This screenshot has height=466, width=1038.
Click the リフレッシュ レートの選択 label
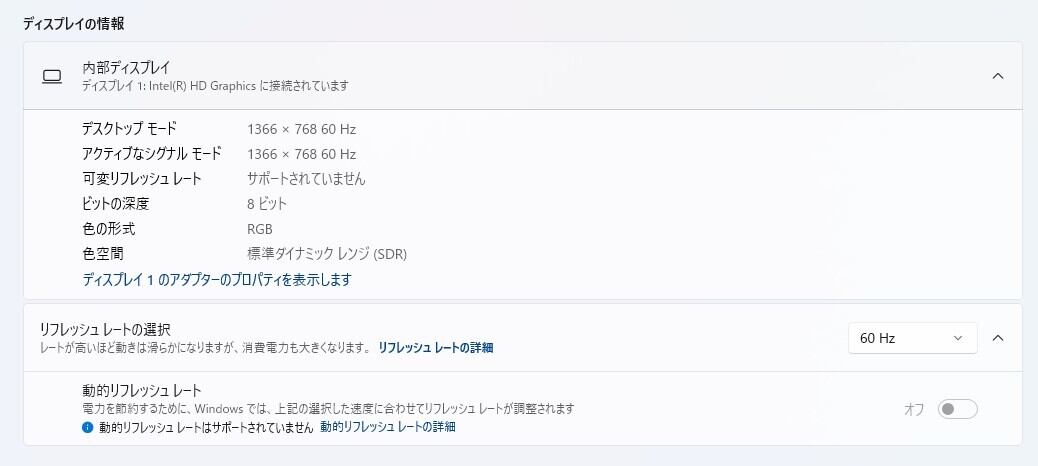coord(105,329)
